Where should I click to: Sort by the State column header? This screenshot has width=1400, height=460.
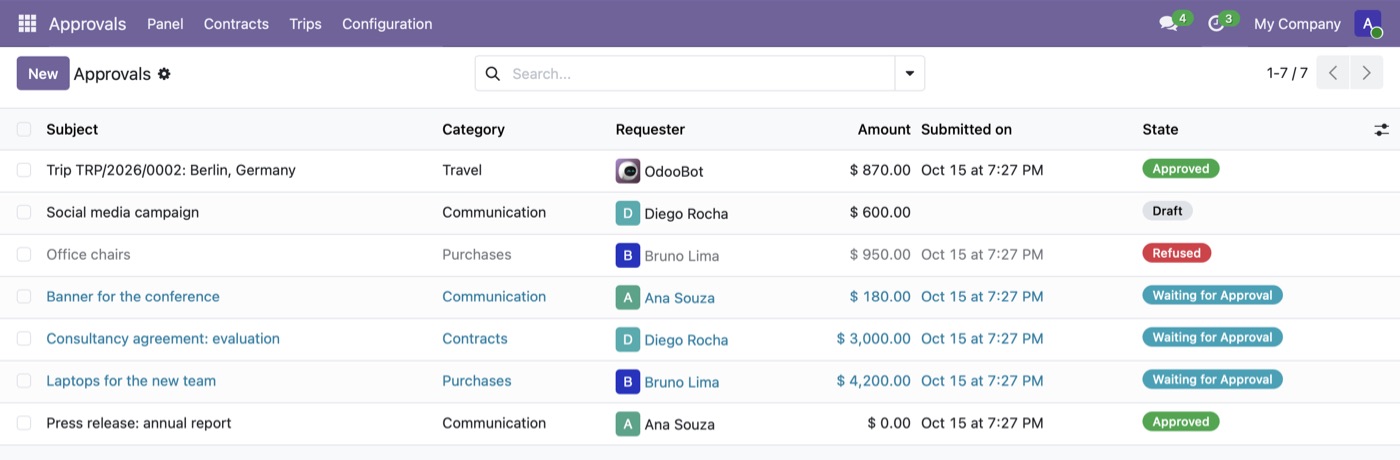1160,129
